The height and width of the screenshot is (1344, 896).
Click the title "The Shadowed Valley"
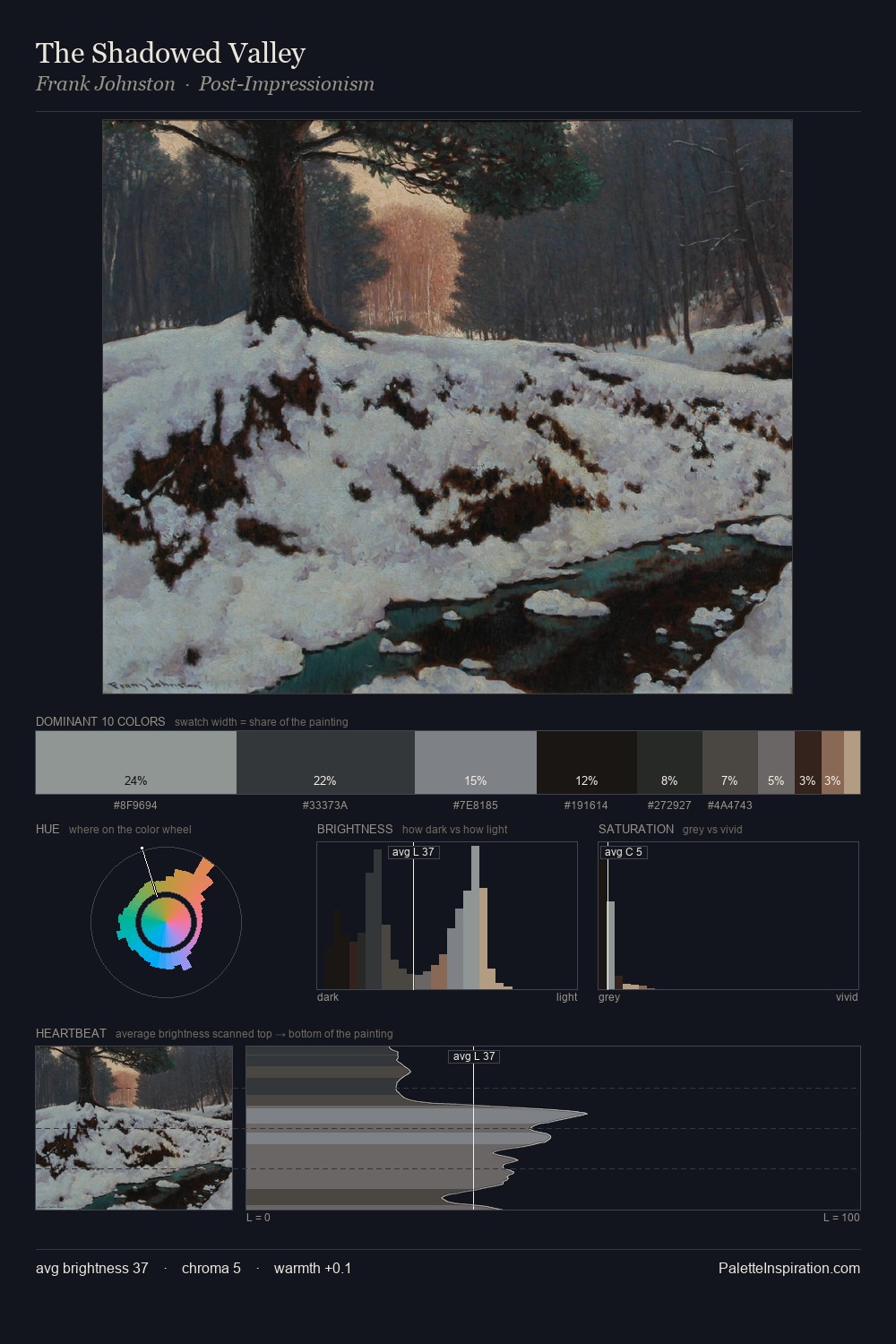[170, 54]
